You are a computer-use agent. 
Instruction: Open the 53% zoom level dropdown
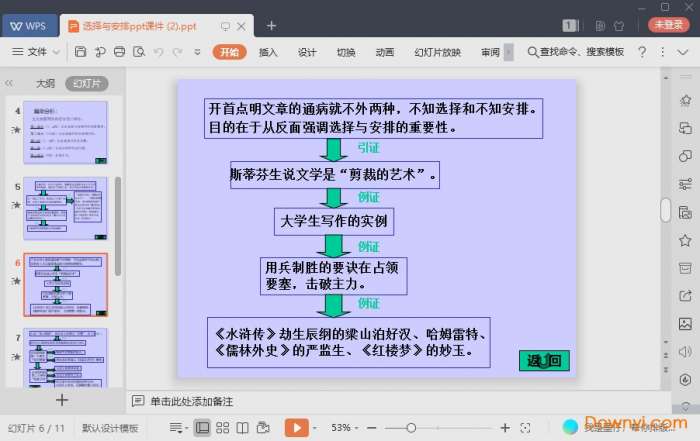click(x=344, y=428)
